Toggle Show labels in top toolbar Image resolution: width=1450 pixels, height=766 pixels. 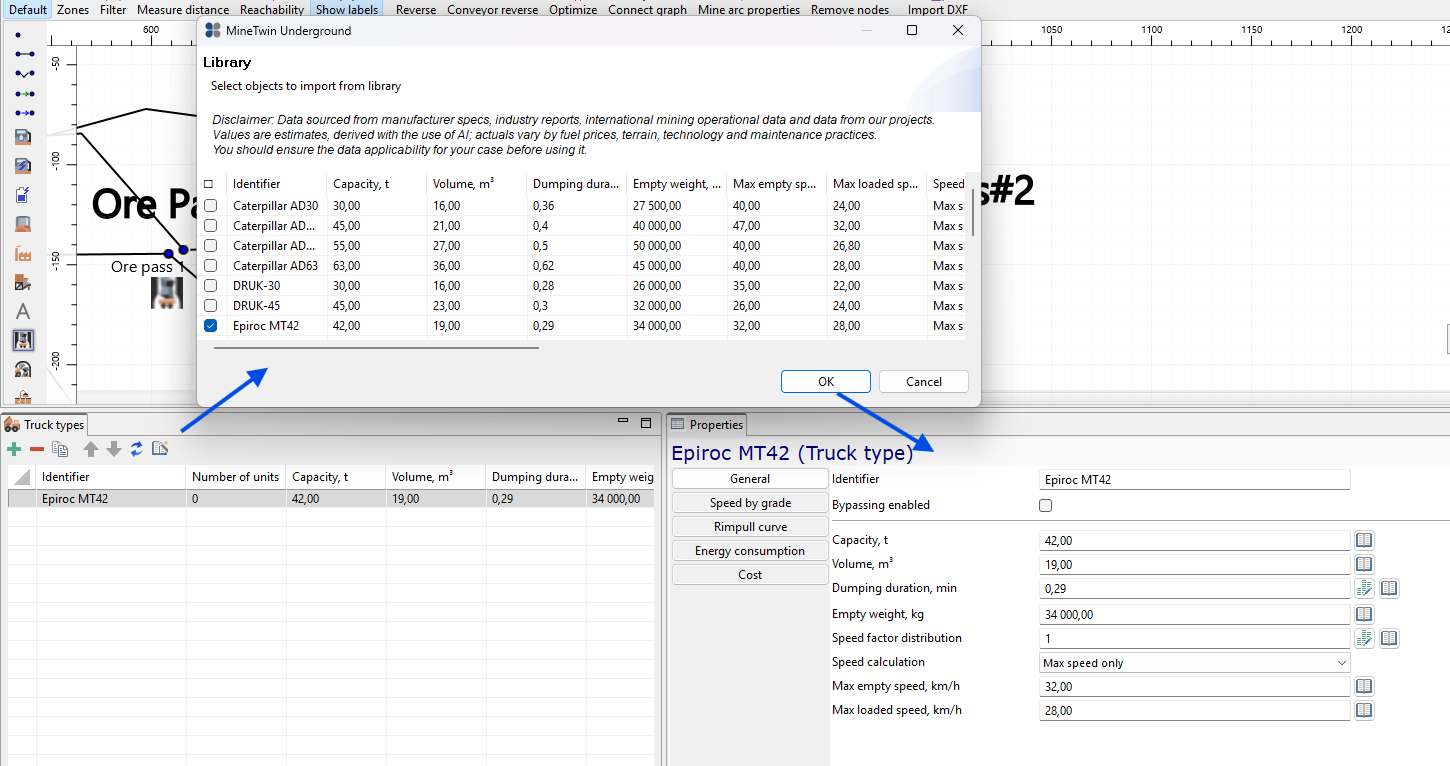click(x=347, y=9)
